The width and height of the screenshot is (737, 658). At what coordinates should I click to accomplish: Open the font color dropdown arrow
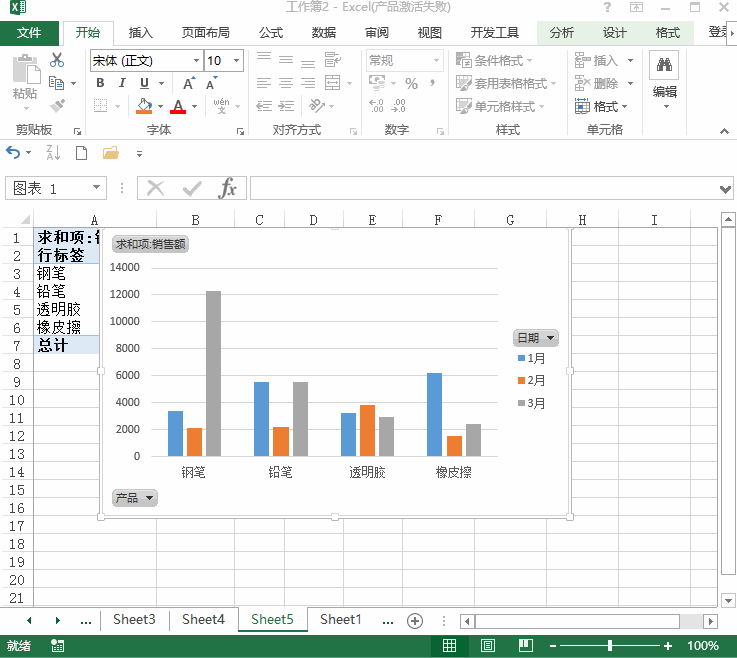click(x=195, y=106)
